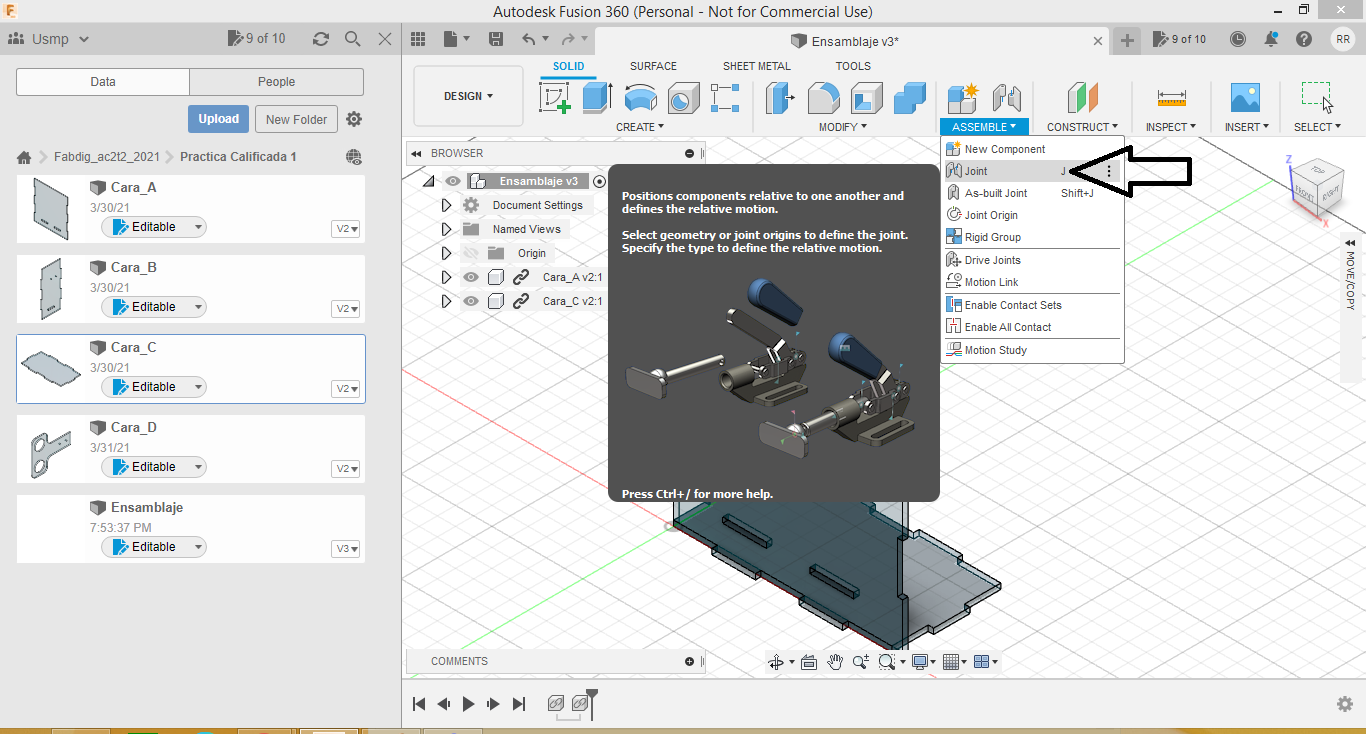The width and height of the screenshot is (1366, 734).
Task: Select the Fillet tool in Modify
Action: tap(823, 98)
